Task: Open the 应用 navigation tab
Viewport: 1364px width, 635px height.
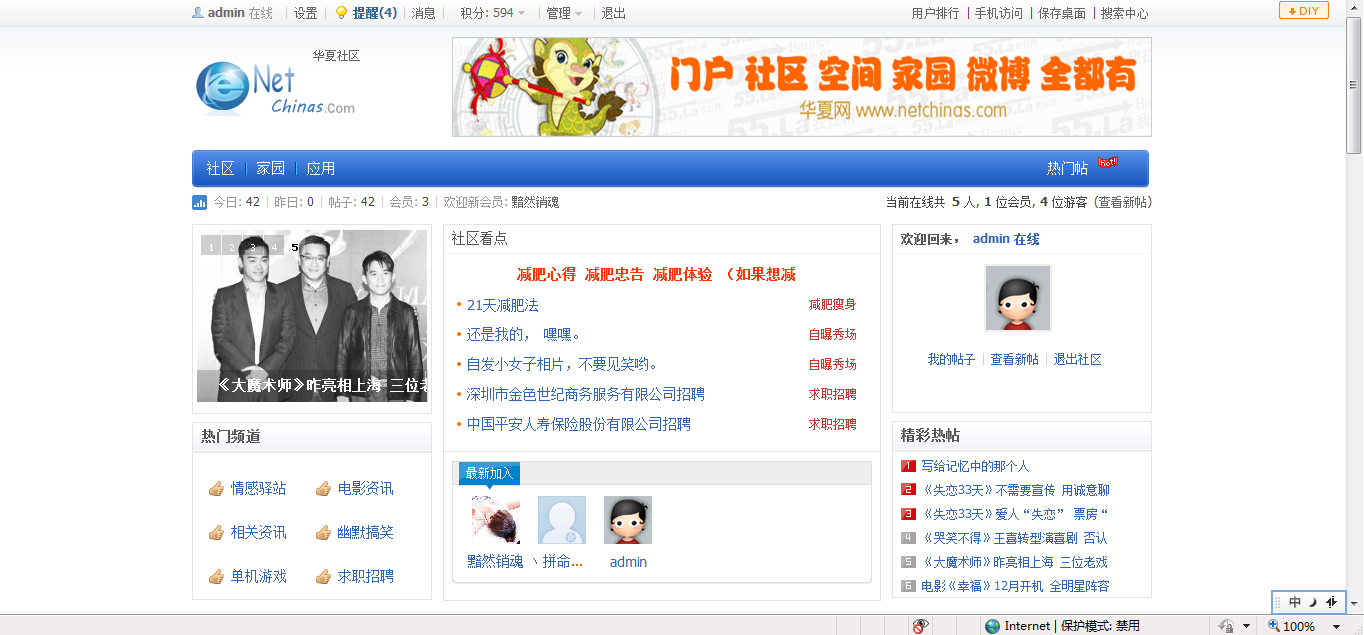Action: click(320, 169)
